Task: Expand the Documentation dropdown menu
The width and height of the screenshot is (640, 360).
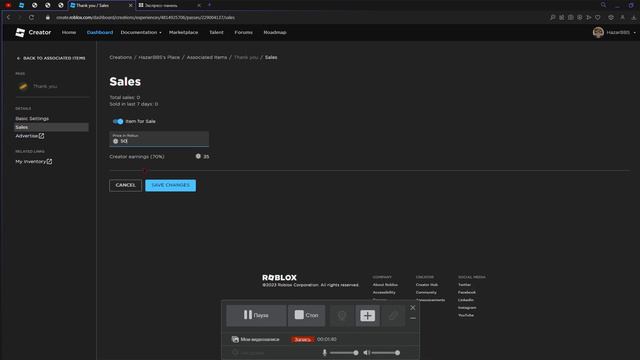Action: [x=141, y=32]
